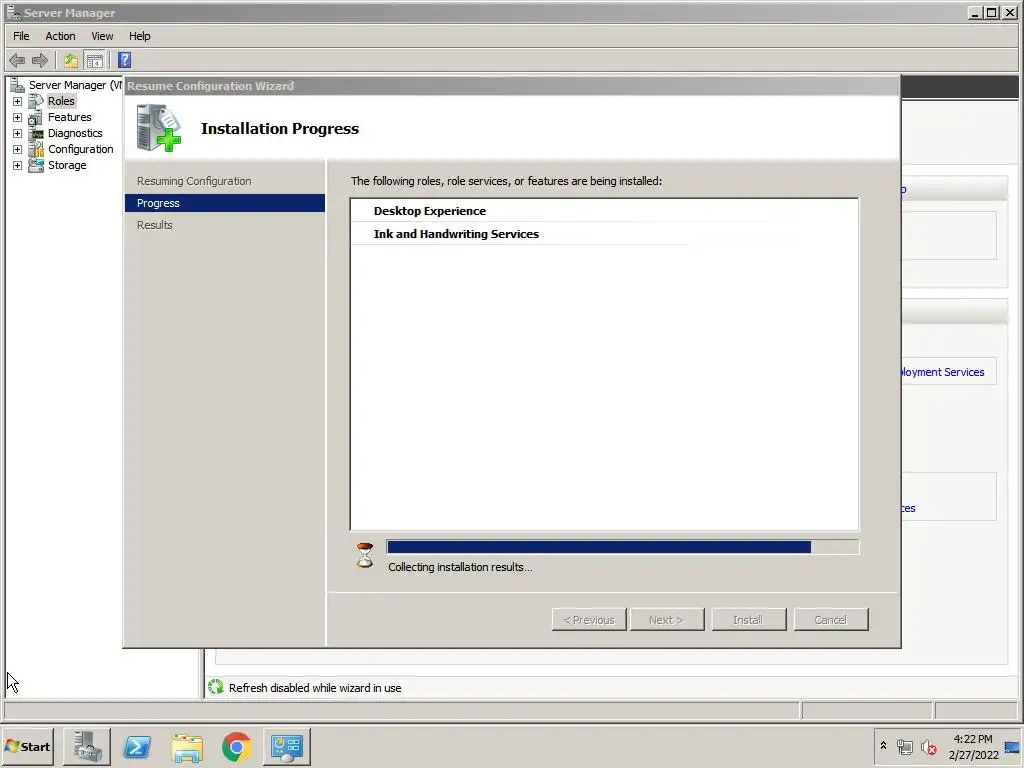This screenshot has width=1024, height=768.
Task: Expand the Storage tree node
Action: pyautogui.click(x=18, y=165)
